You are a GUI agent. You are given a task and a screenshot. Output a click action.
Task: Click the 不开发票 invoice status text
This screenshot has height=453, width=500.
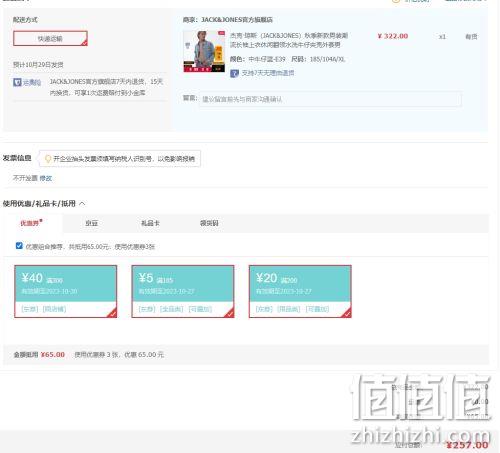[x=25, y=178]
